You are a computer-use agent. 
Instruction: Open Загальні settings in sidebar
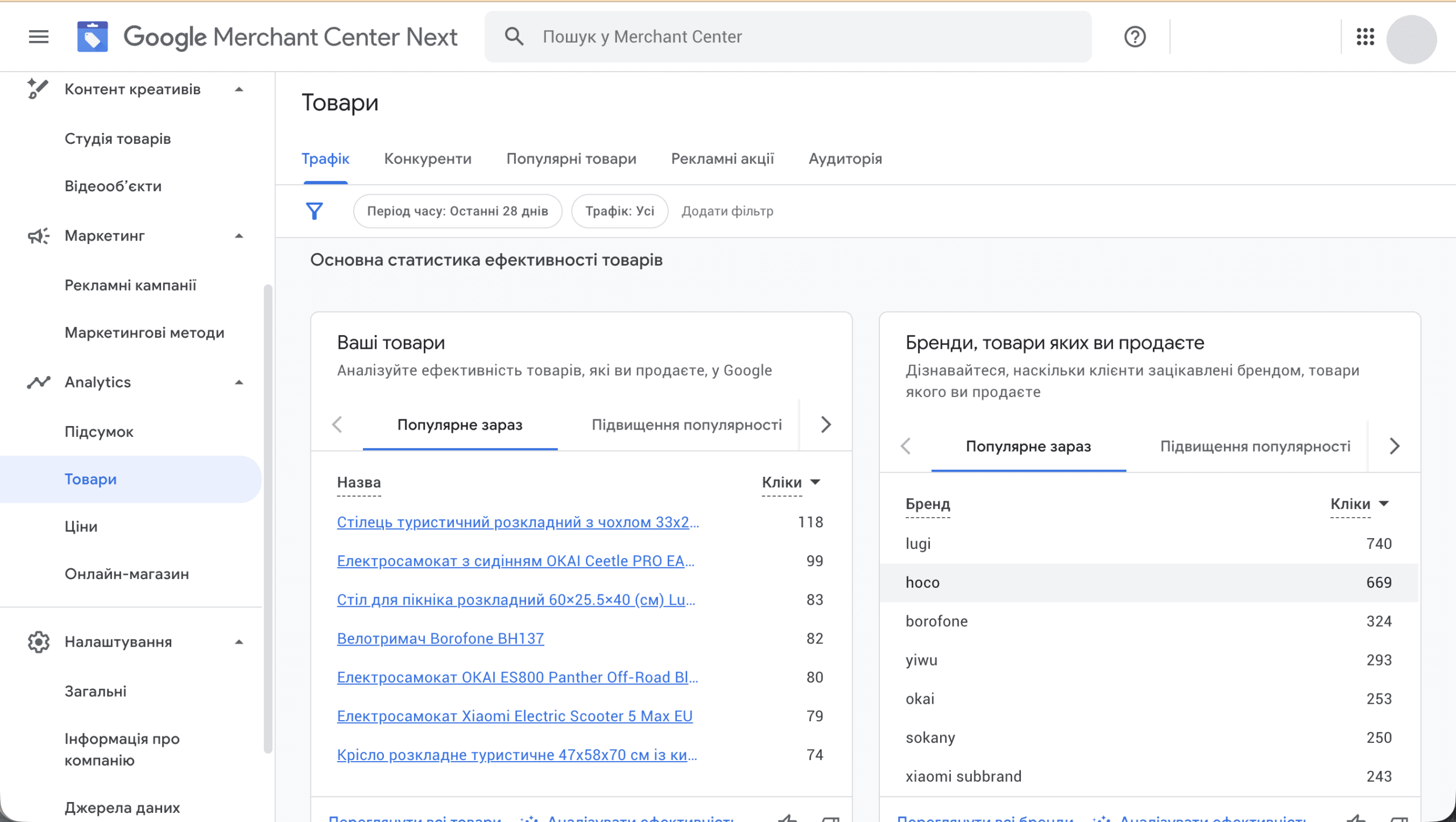(96, 691)
